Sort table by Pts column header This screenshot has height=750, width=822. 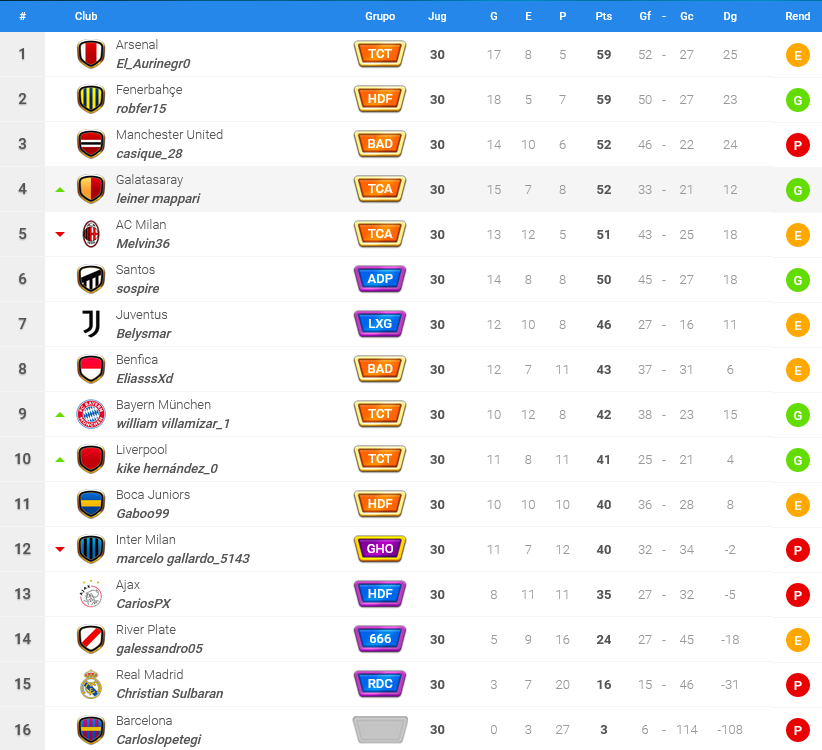pos(603,16)
